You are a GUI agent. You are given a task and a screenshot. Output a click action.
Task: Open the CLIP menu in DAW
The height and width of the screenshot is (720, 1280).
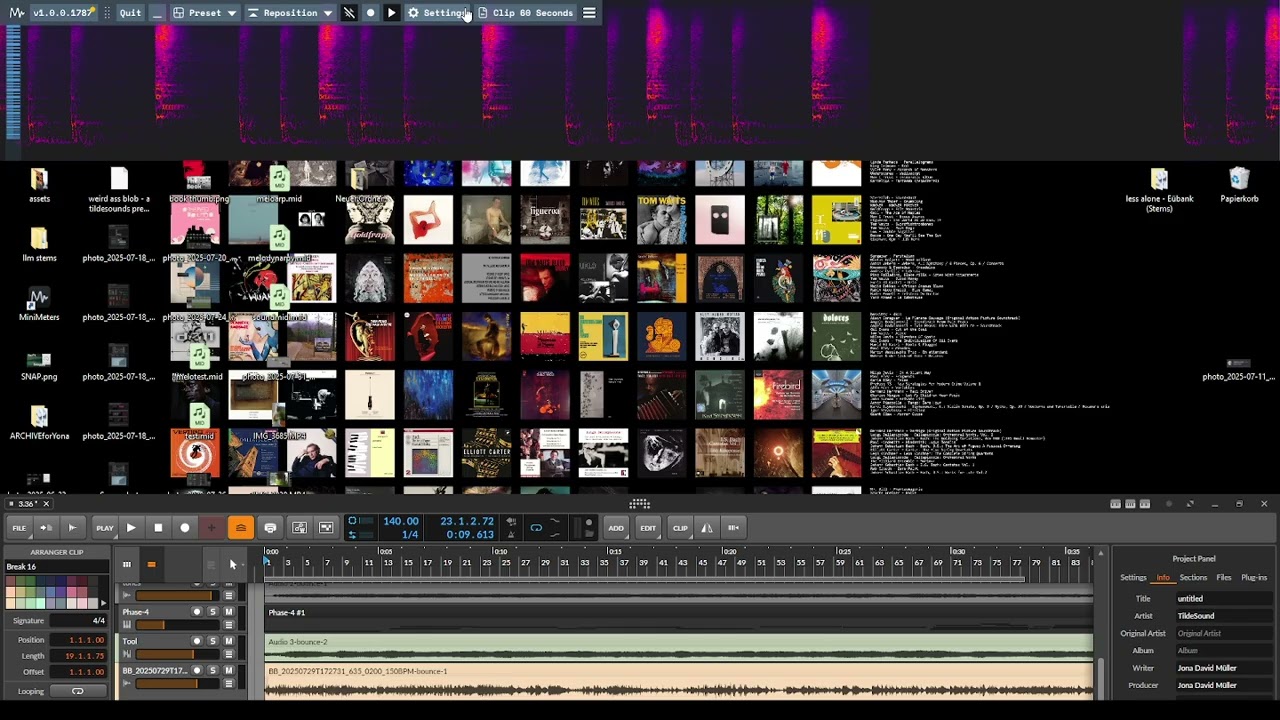(x=680, y=528)
